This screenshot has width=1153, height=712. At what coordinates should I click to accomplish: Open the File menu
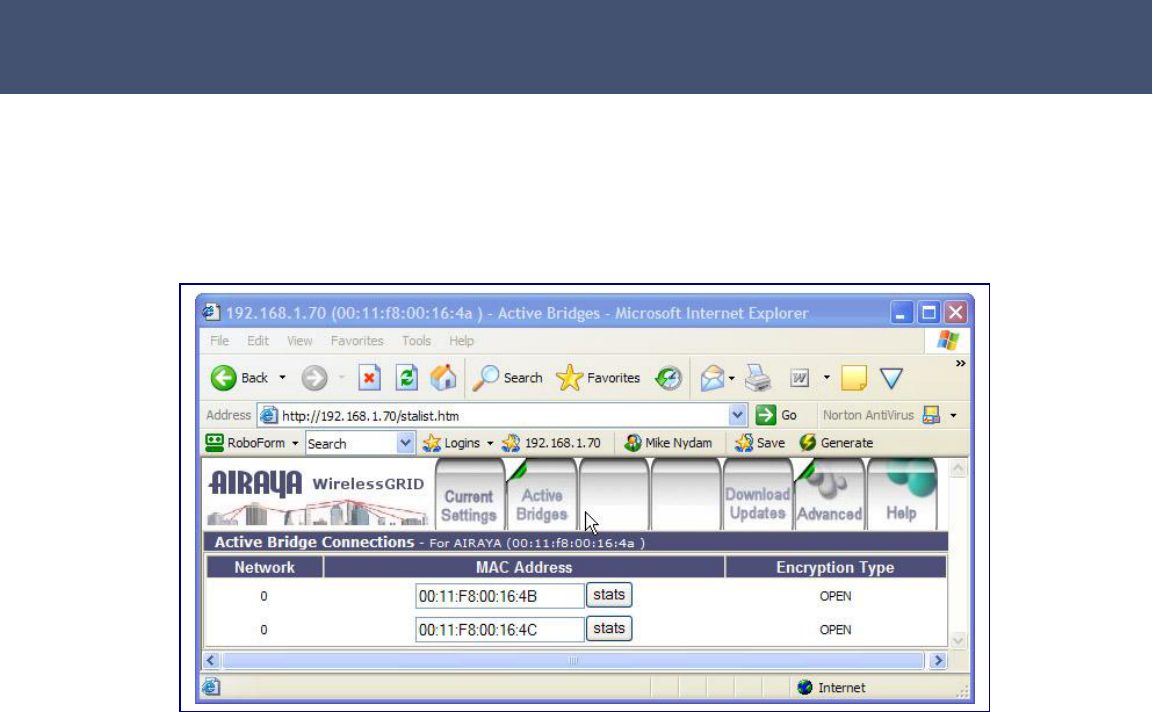(219, 341)
